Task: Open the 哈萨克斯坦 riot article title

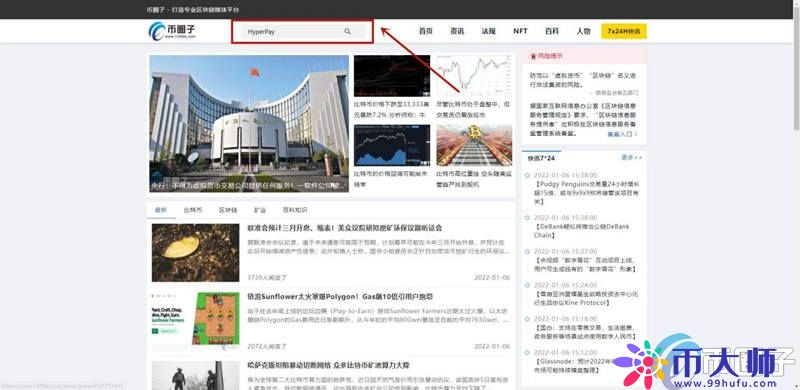Action: [328, 365]
